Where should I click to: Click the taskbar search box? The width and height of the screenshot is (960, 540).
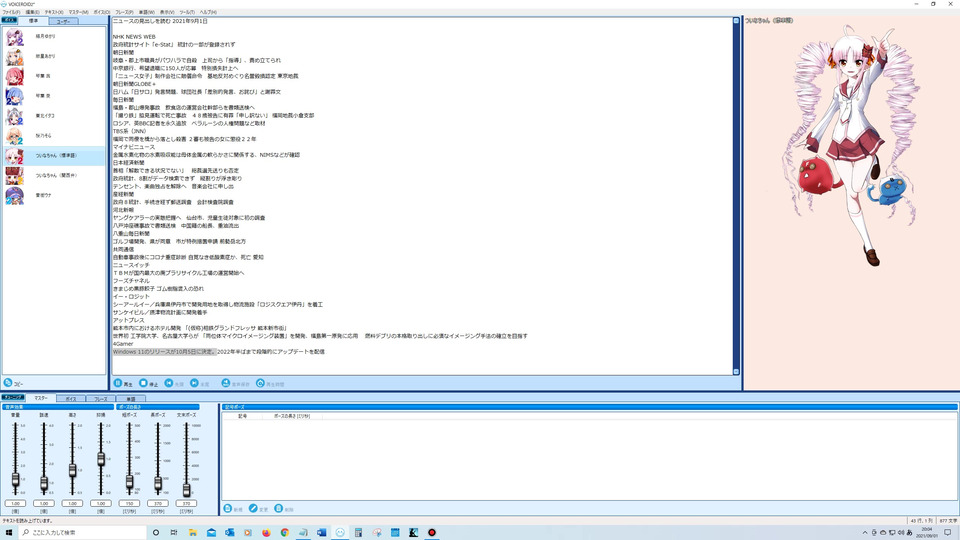tap(83, 533)
